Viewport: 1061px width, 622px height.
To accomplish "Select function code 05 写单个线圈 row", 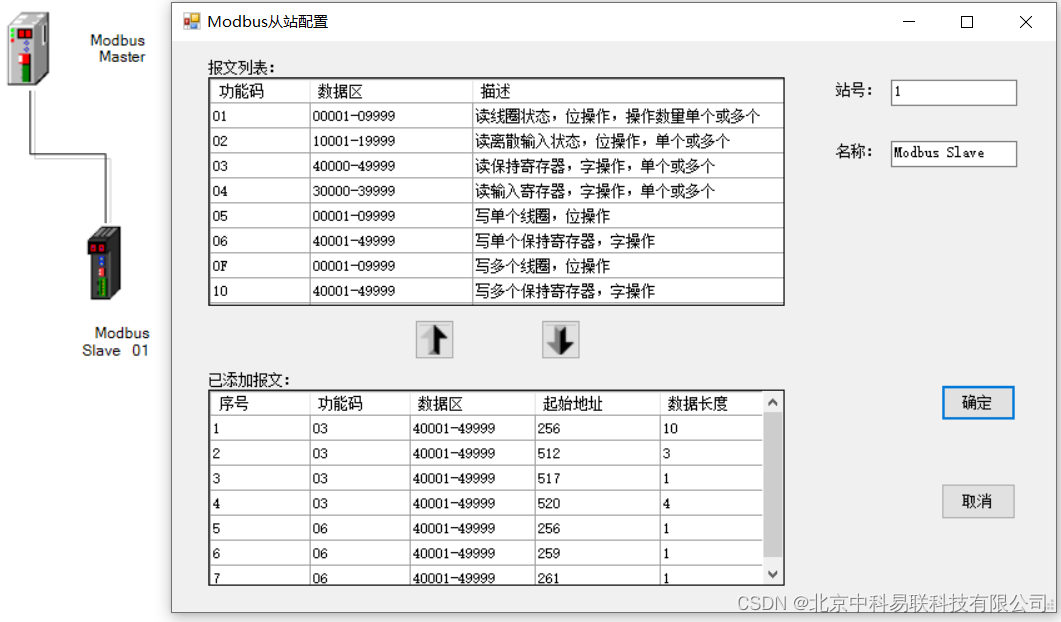I will point(497,217).
